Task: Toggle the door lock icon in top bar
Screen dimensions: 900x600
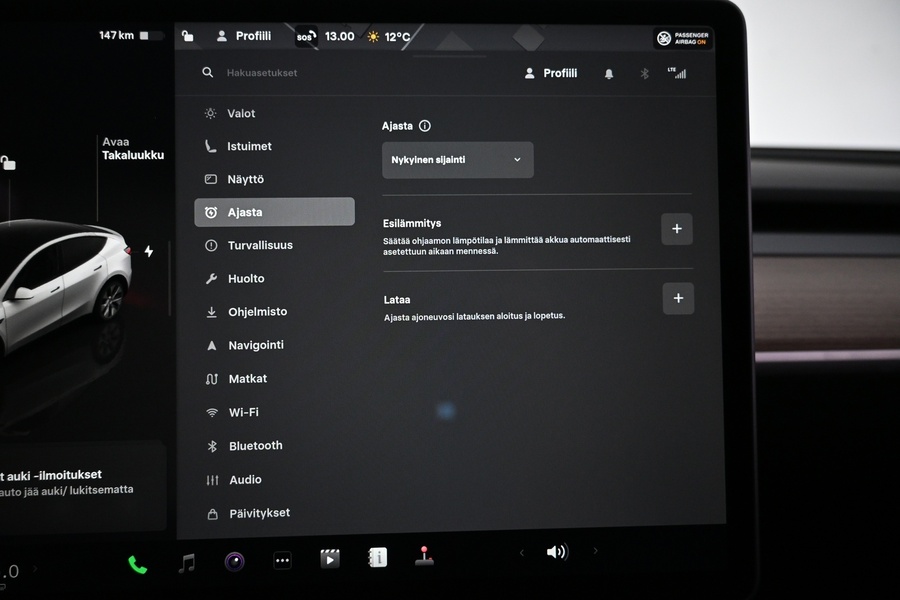Action: 187,37
